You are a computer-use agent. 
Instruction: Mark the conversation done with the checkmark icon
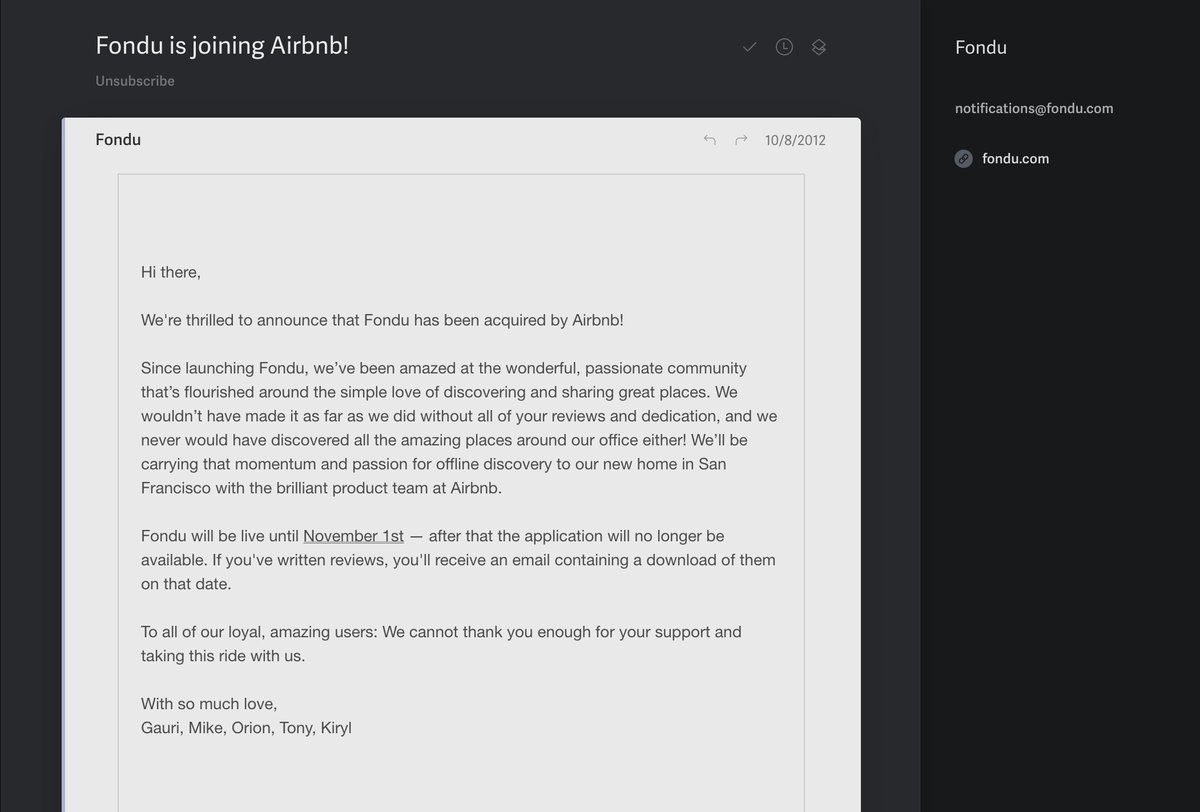pos(749,47)
